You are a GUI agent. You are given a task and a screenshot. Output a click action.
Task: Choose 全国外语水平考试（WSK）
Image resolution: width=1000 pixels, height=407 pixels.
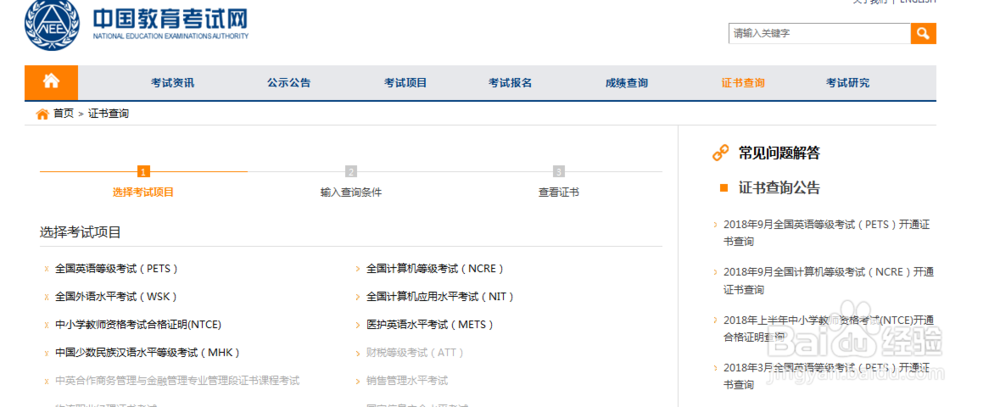click(x=116, y=297)
